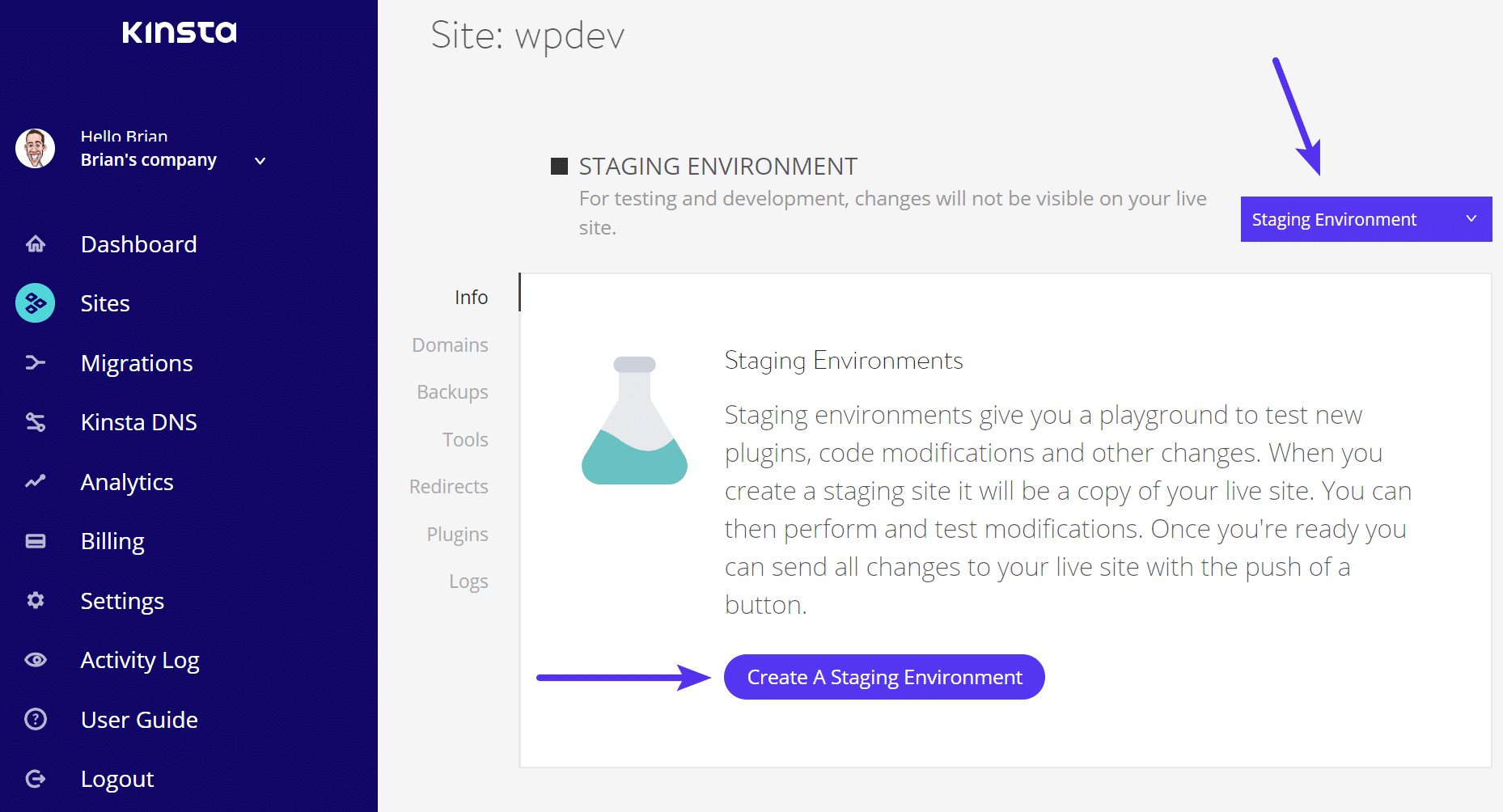Click Create A Staging Environment

(883, 677)
